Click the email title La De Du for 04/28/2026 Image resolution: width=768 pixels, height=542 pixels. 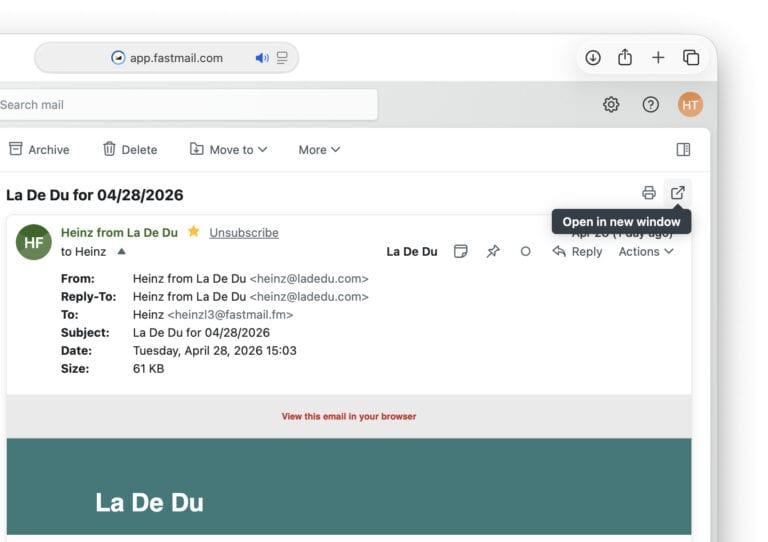click(95, 195)
